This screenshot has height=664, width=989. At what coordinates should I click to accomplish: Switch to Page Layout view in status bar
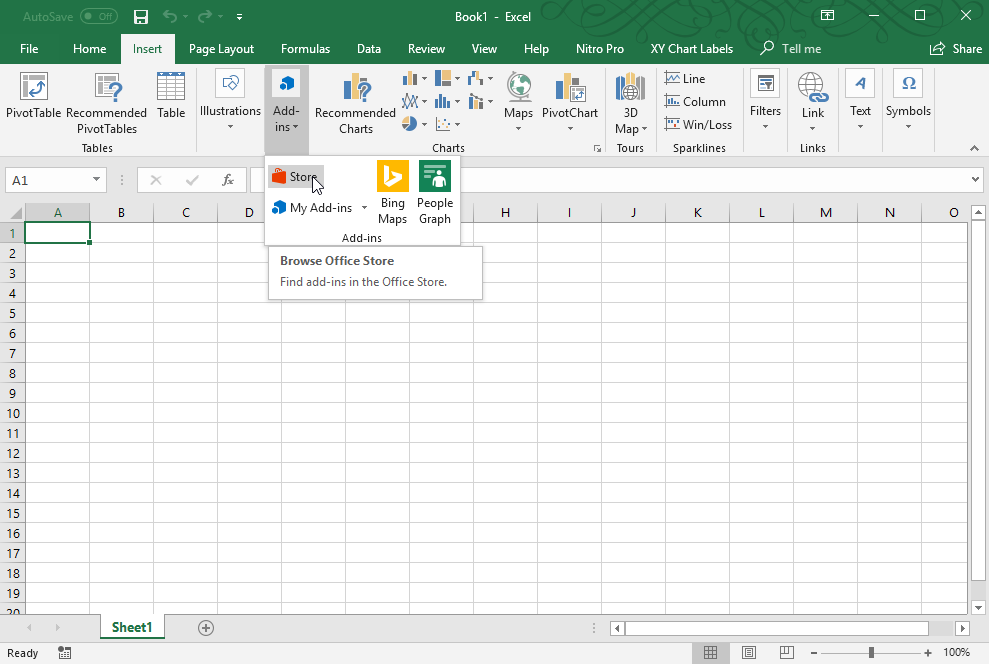pos(749,653)
